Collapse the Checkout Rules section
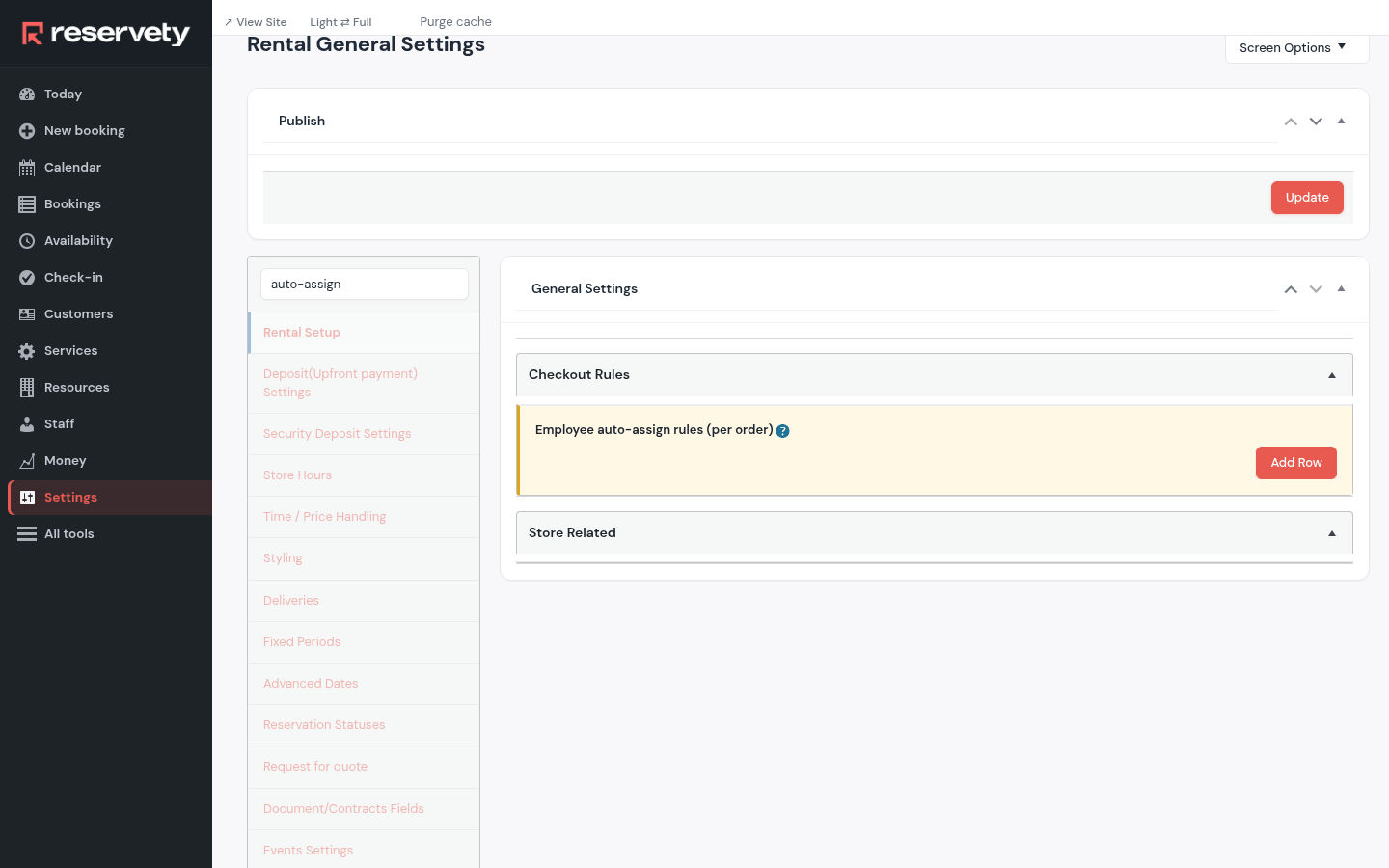The image size is (1389, 868). coord(1332,375)
